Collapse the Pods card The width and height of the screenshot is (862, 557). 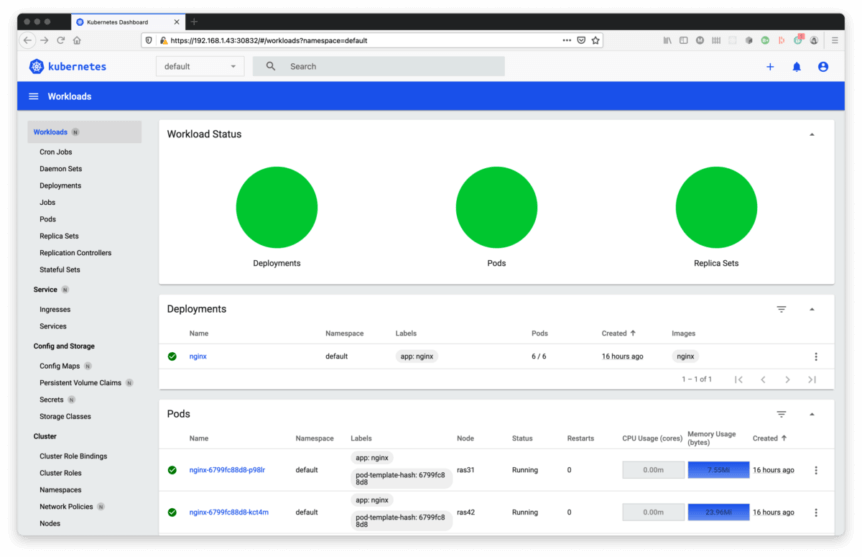(811, 414)
